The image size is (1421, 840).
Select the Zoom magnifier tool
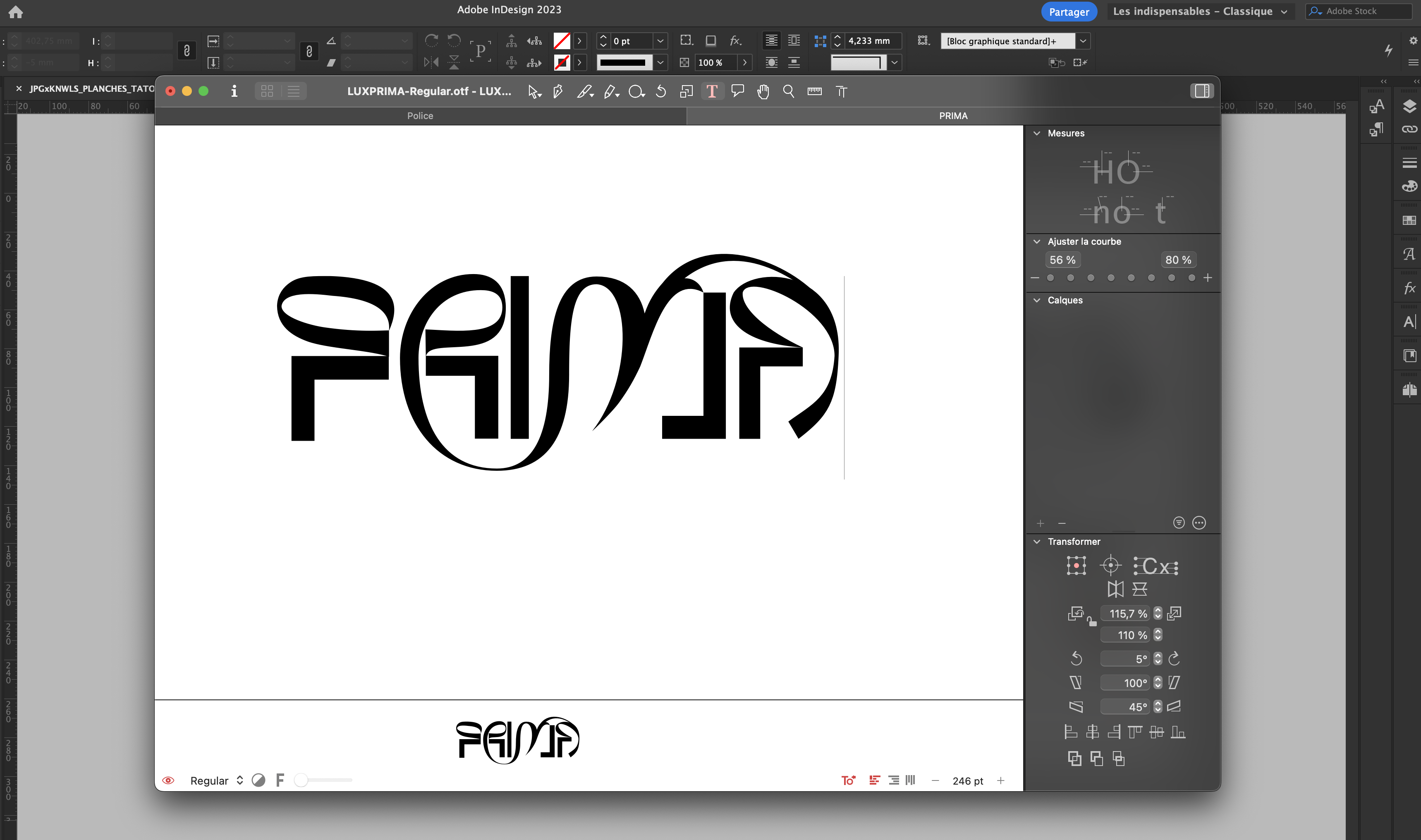click(x=788, y=91)
